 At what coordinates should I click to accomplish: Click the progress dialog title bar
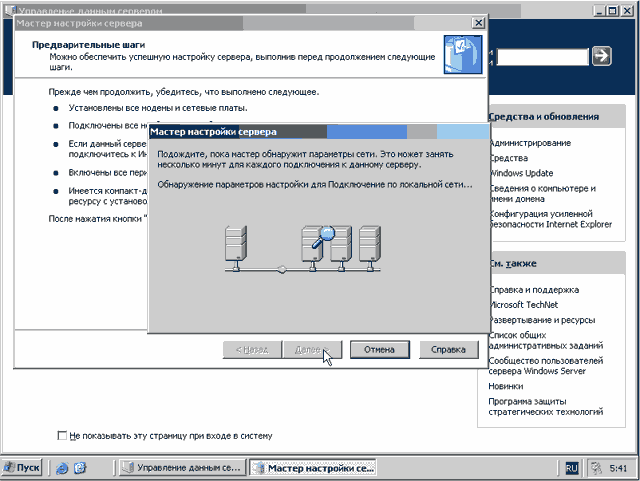318,132
